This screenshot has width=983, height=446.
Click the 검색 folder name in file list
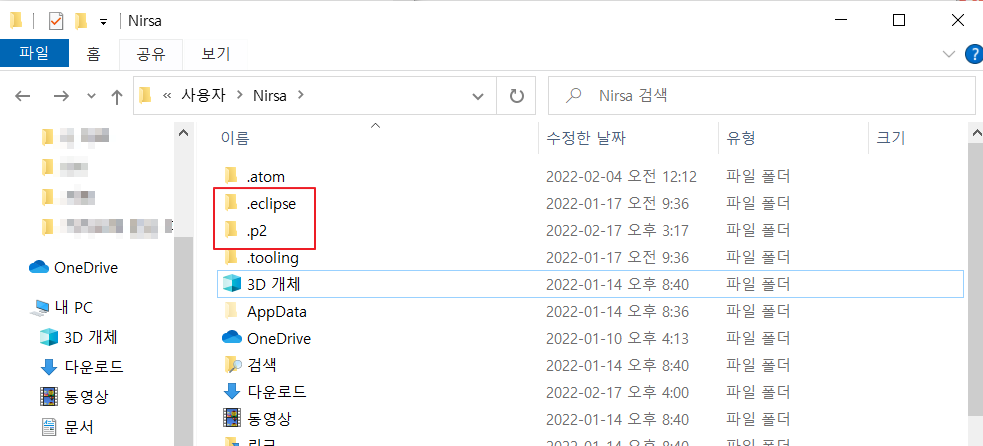tap(262, 365)
